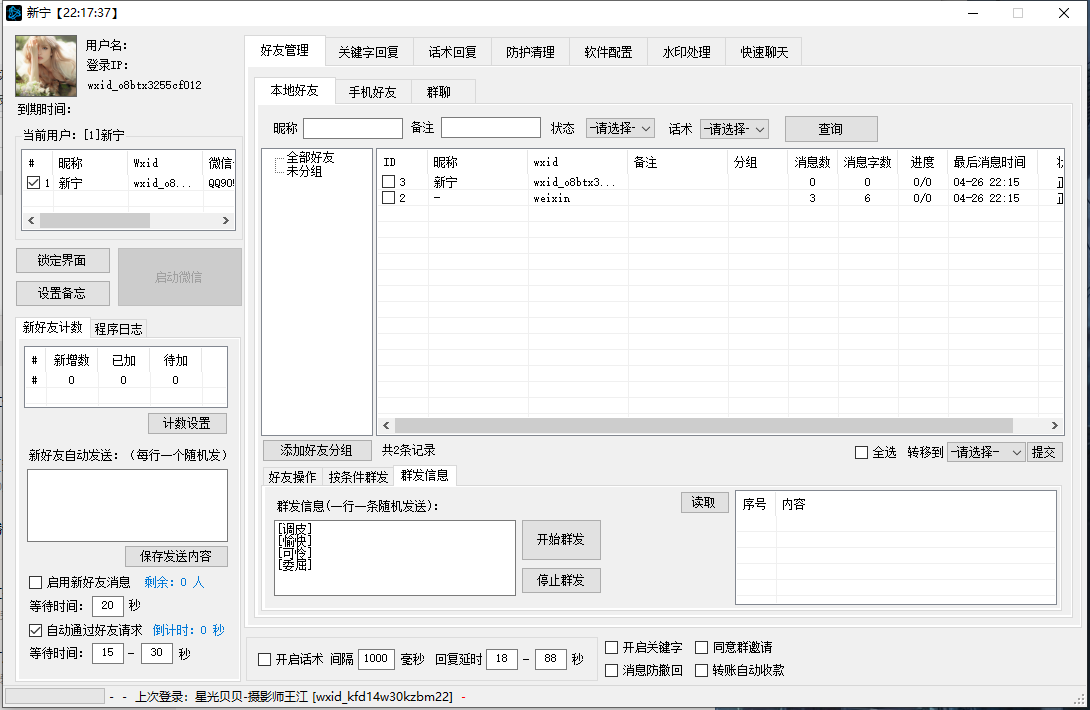The image size is (1090, 710).
Task: Click the 添加好友分组 button
Action: (317, 450)
